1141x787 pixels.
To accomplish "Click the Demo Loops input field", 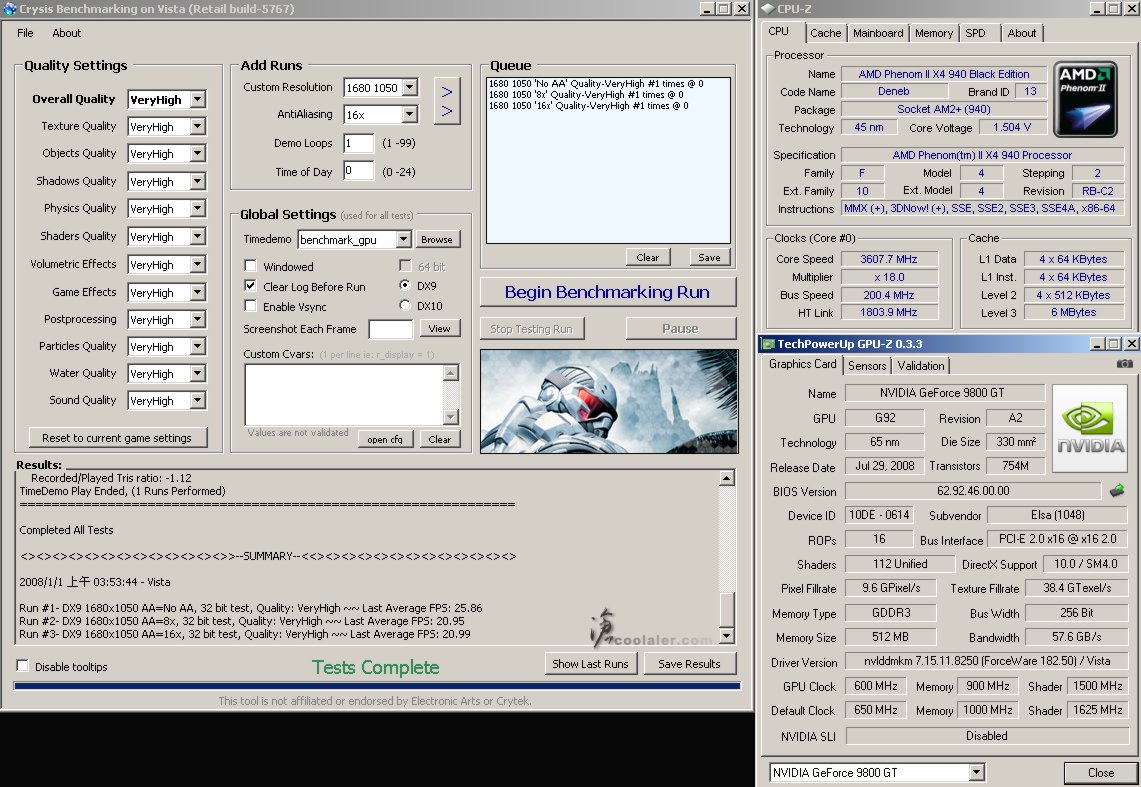I will [x=359, y=143].
